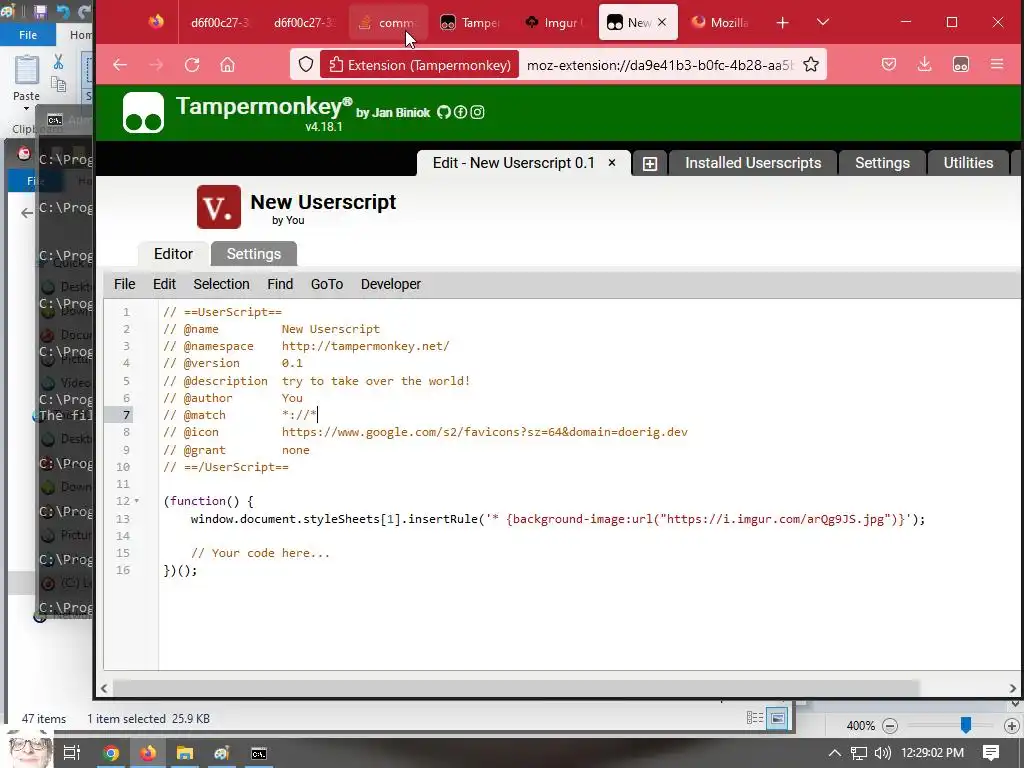Open the Firefox hamburger application menu

click(x=997, y=64)
